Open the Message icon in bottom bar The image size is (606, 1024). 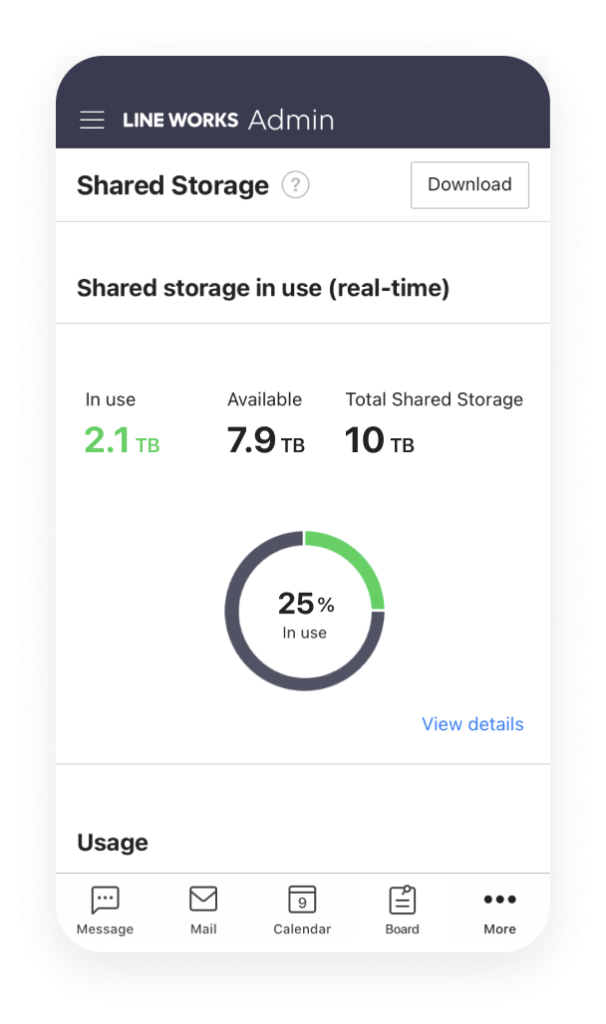point(105,899)
